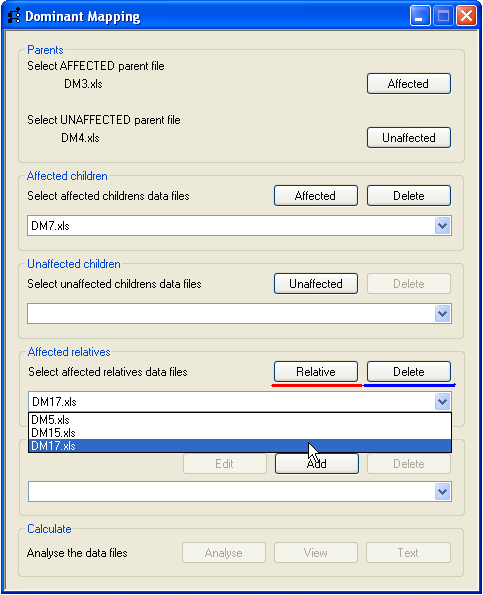Click the empty unaffected children field
The height and width of the screenshot is (595, 483).
(x=231, y=314)
